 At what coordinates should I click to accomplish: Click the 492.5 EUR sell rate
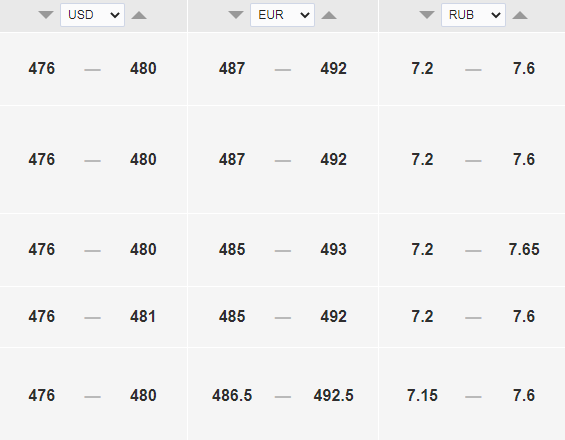(333, 395)
